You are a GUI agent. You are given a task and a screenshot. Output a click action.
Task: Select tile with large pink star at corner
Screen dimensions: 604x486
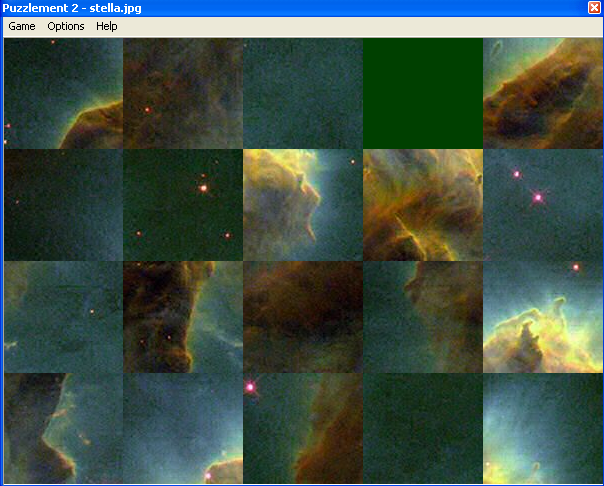pyautogui.click(x=303, y=428)
